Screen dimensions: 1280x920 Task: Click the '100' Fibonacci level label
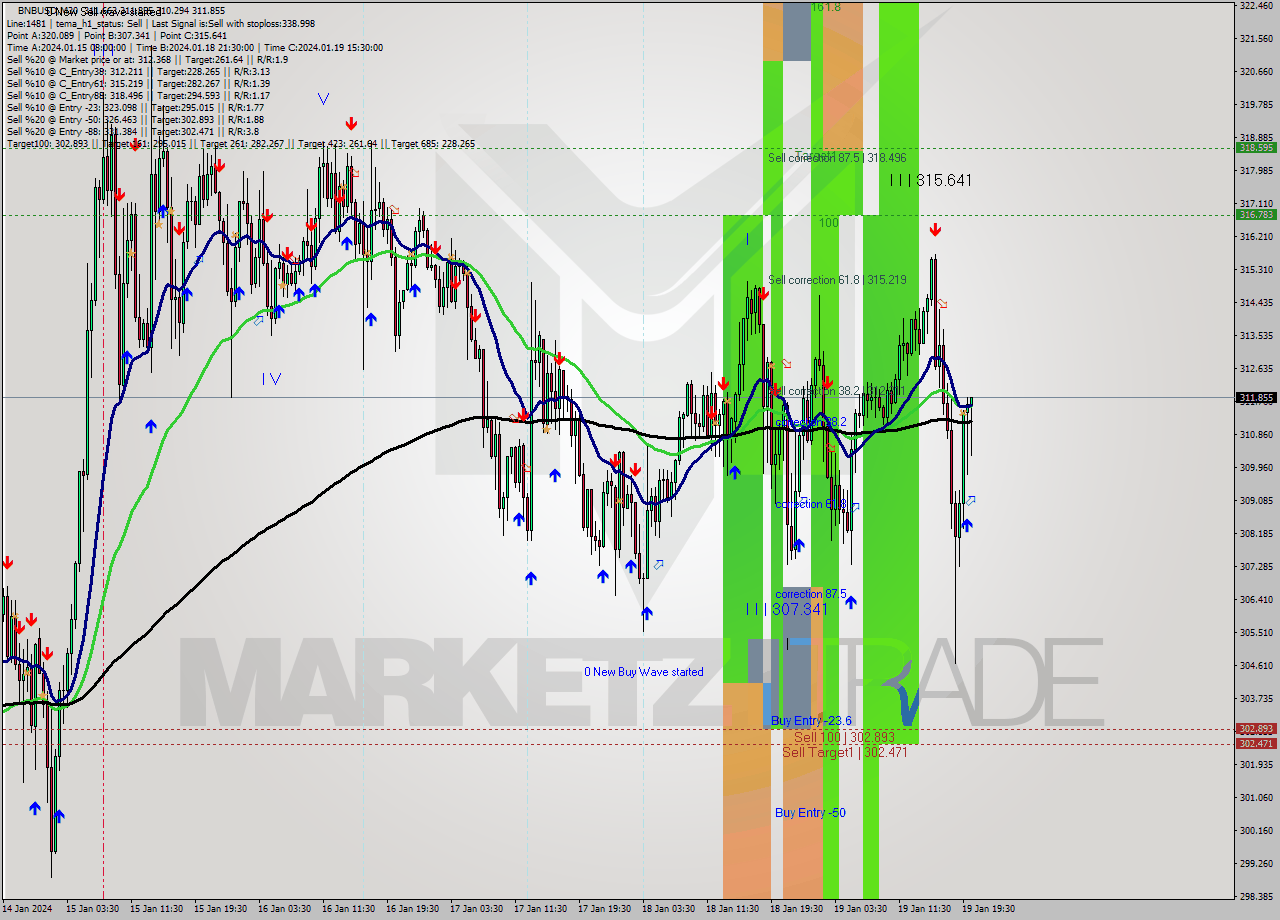(829, 223)
